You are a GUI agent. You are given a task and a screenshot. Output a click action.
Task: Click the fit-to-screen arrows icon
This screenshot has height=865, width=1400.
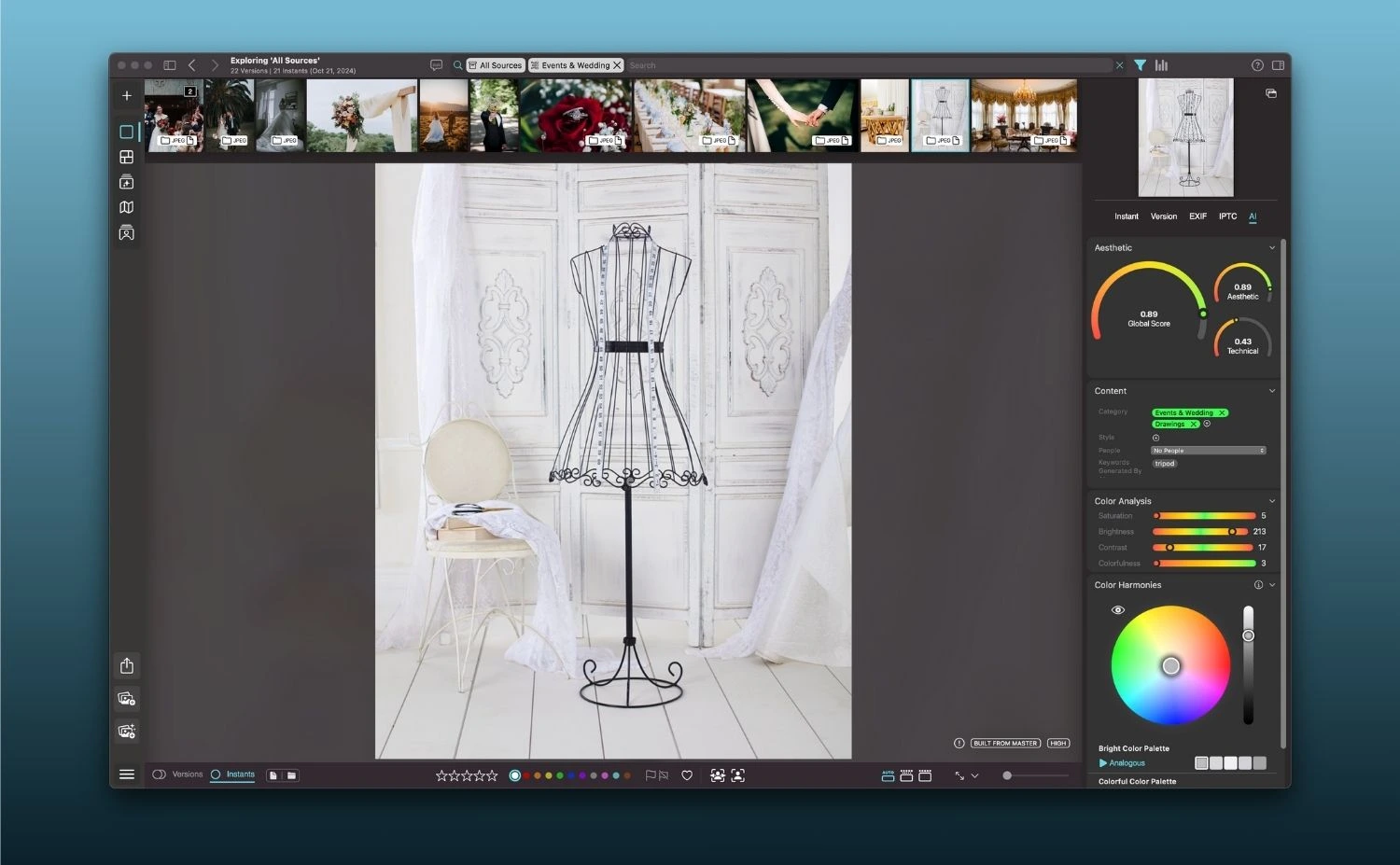(x=959, y=775)
